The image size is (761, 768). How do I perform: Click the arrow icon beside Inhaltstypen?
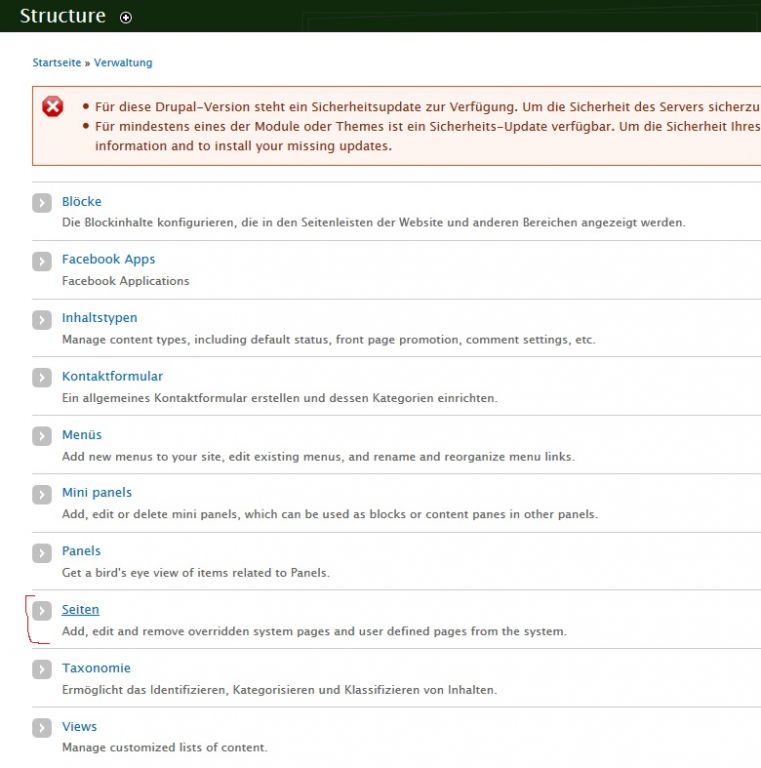coord(41,320)
